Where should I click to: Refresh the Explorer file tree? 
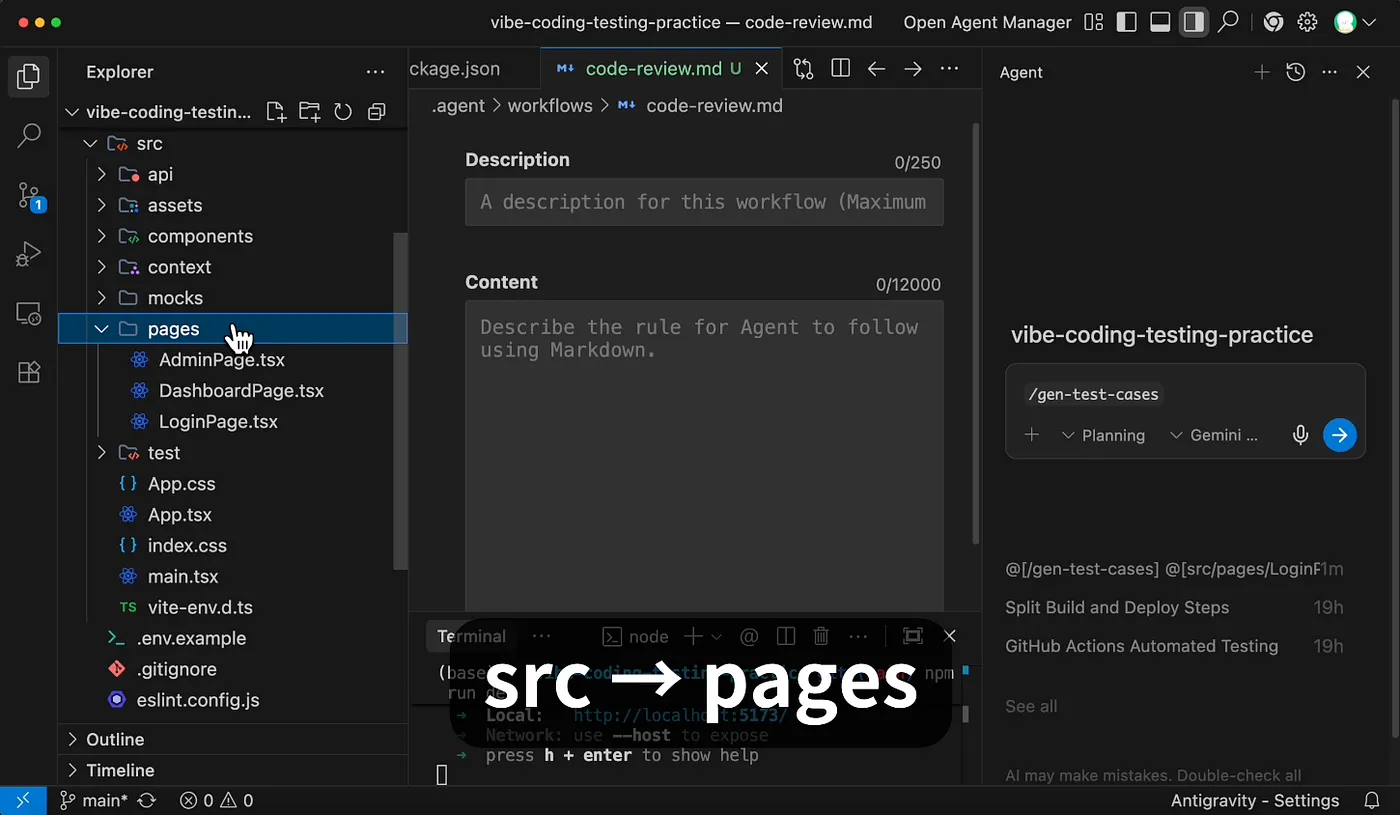tap(343, 112)
